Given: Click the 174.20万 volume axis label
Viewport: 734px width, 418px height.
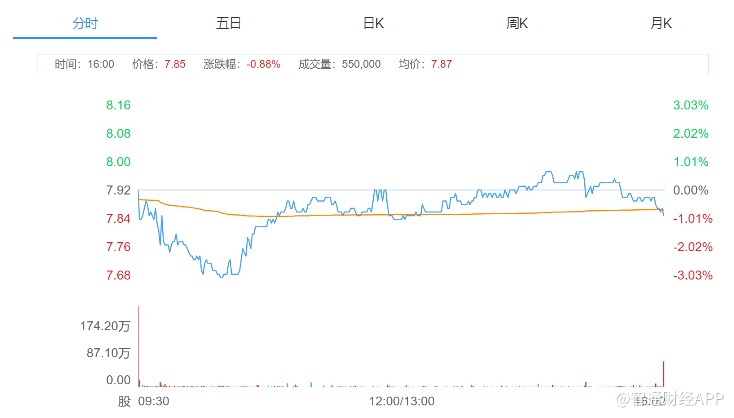Looking at the screenshot, I should pos(107,327).
